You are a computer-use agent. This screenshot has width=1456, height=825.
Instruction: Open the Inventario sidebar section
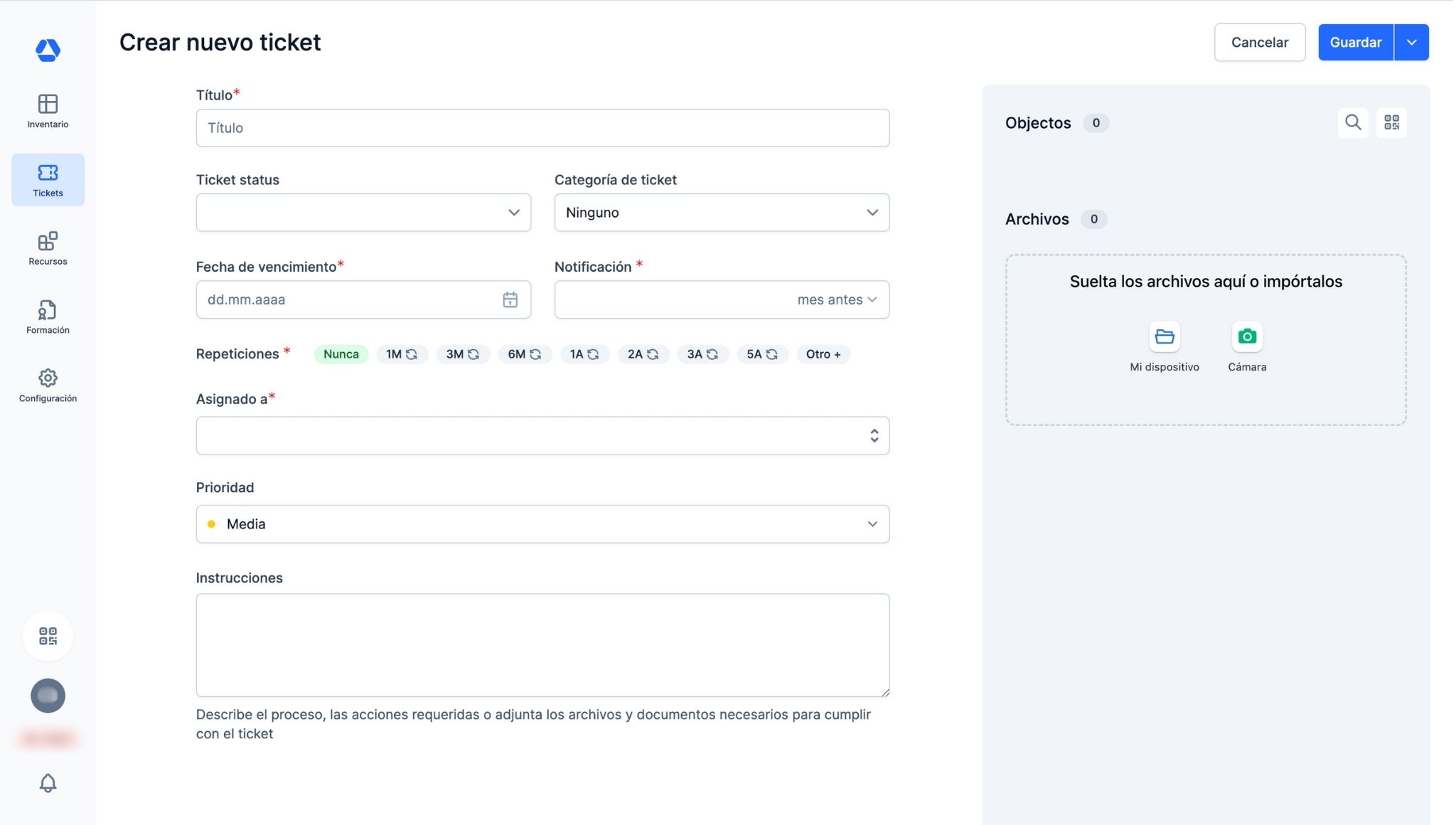click(48, 111)
